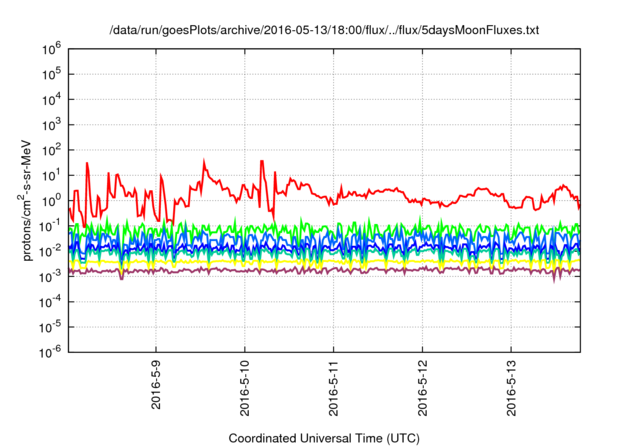
Task: Select the 10^6 y-axis label
Action: (51, 50)
